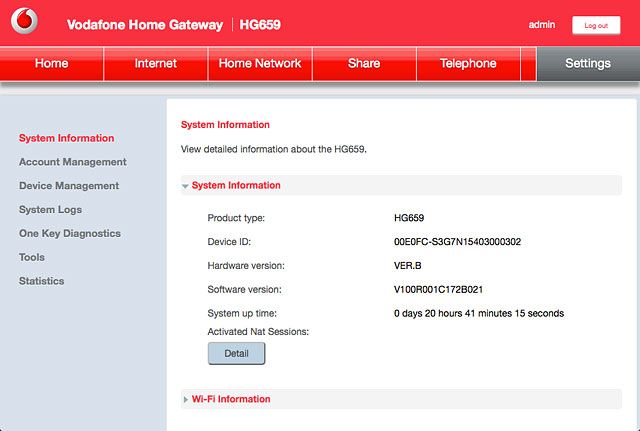The height and width of the screenshot is (431, 640).
Task: Click the Product type value HG659
Action: pyautogui.click(x=409, y=218)
